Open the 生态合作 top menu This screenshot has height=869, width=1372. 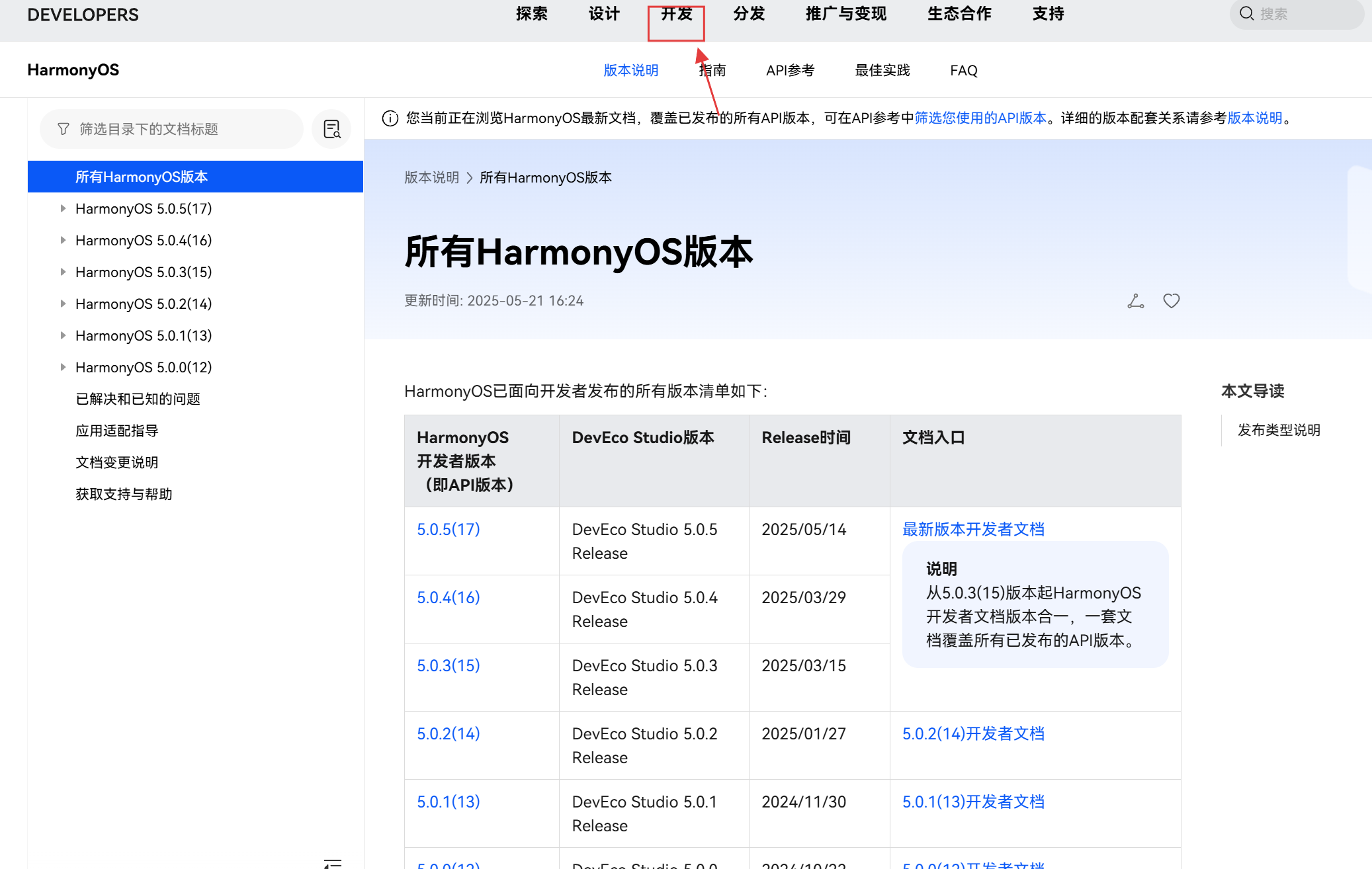pyautogui.click(x=959, y=14)
